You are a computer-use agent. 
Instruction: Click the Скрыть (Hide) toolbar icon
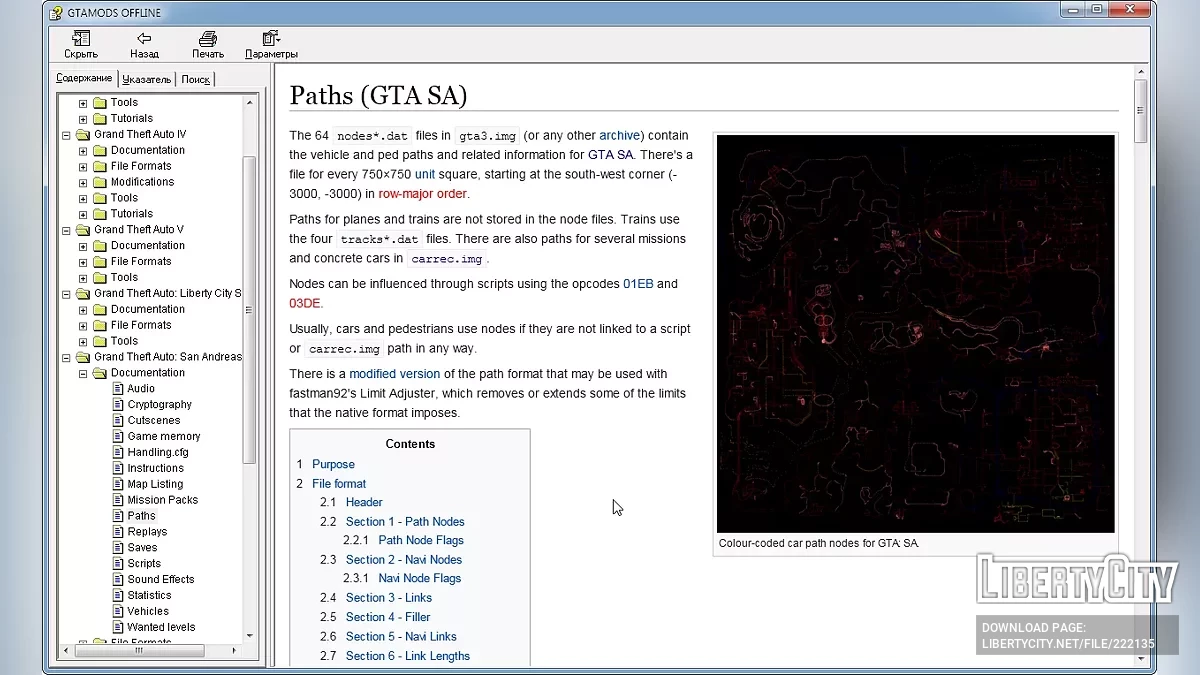point(81,39)
